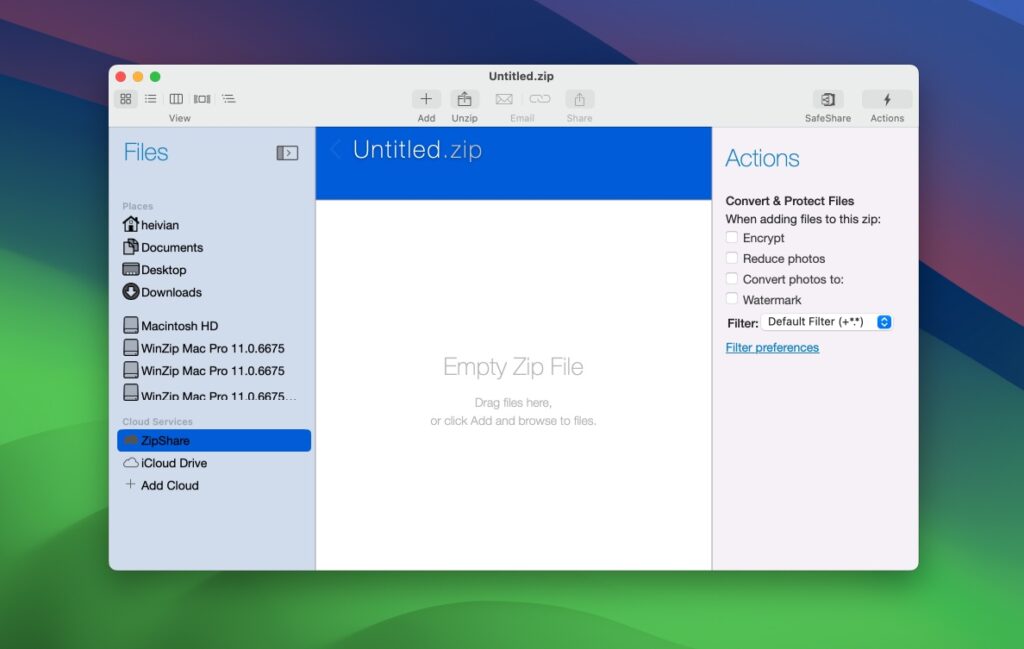Click the Actions lightning icon
The height and width of the screenshot is (649, 1024).
[x=887, y=99]
